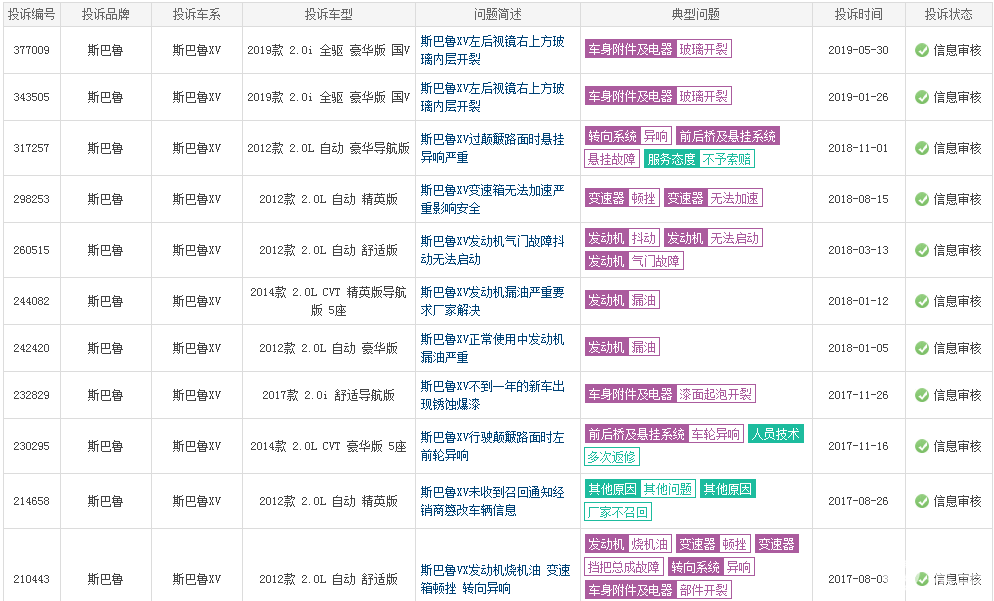Click green check status icon for complaint 377009

922,51
